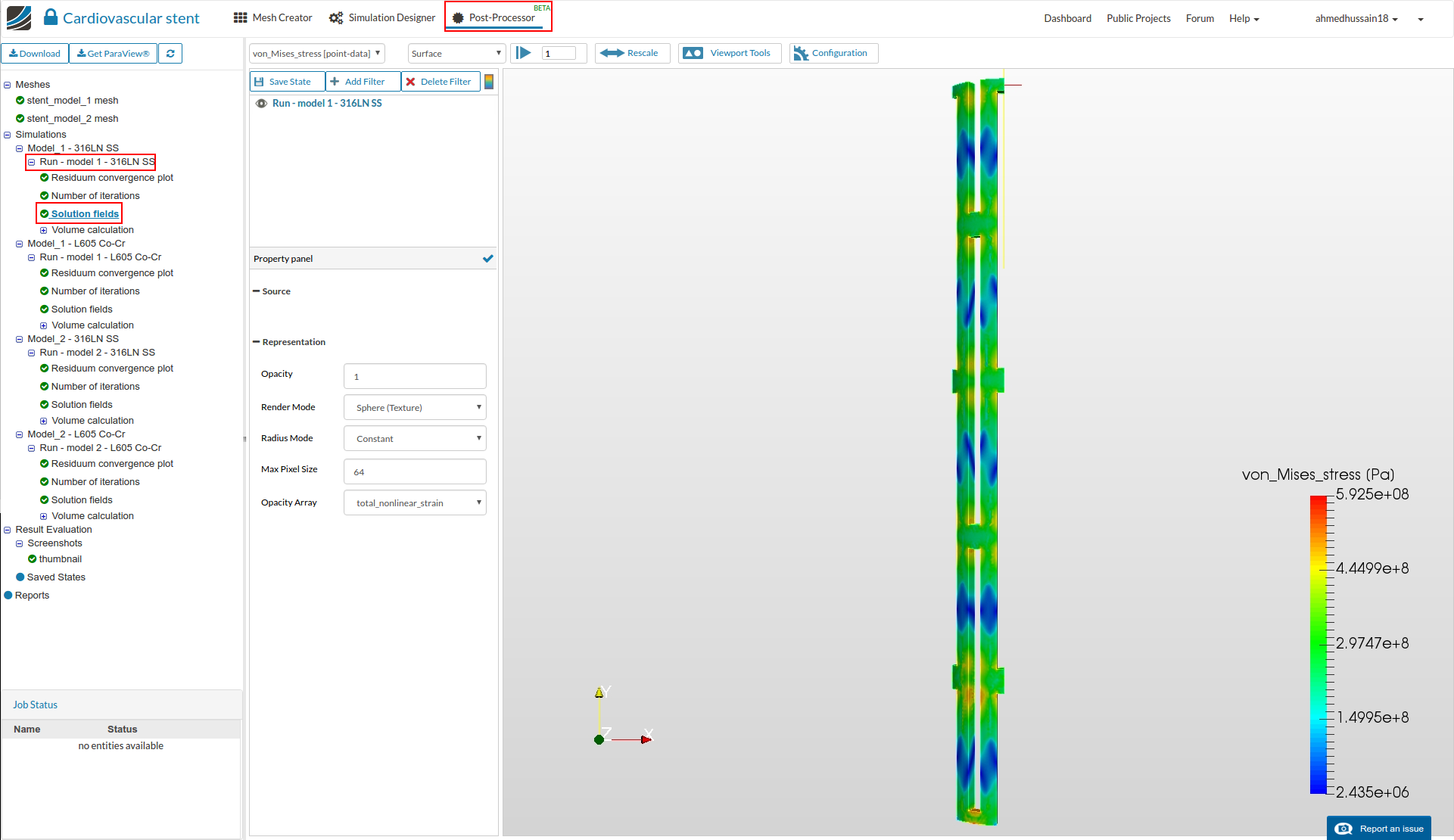
Task: Open the Render Mode dropdown
Action: tap(415, 408)
